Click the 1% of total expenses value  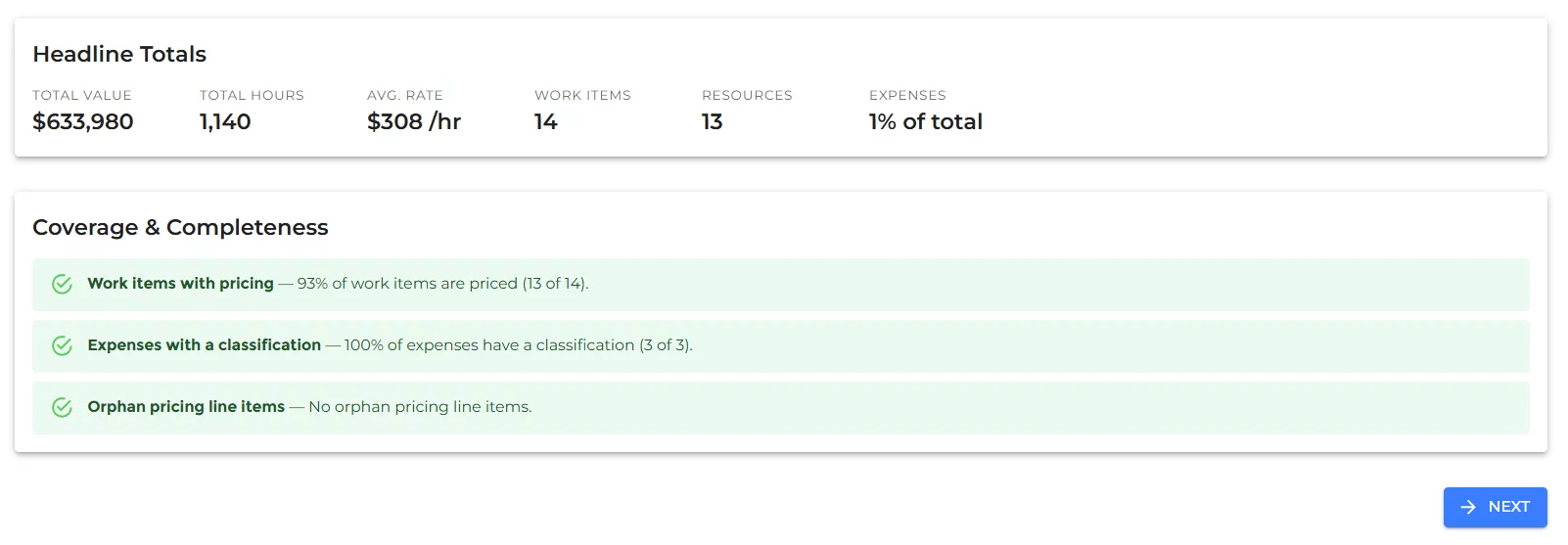tap(926, 121)
